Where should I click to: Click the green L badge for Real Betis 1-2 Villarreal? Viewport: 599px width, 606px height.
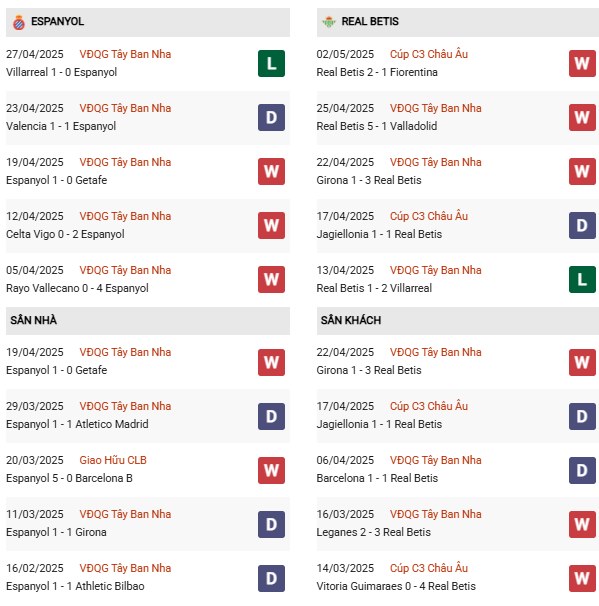click(582, 279)
